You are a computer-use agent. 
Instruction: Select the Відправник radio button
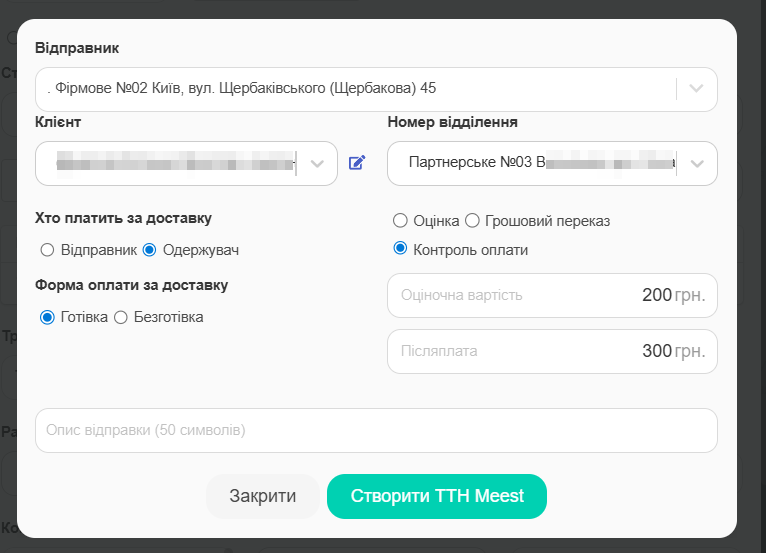47,249
